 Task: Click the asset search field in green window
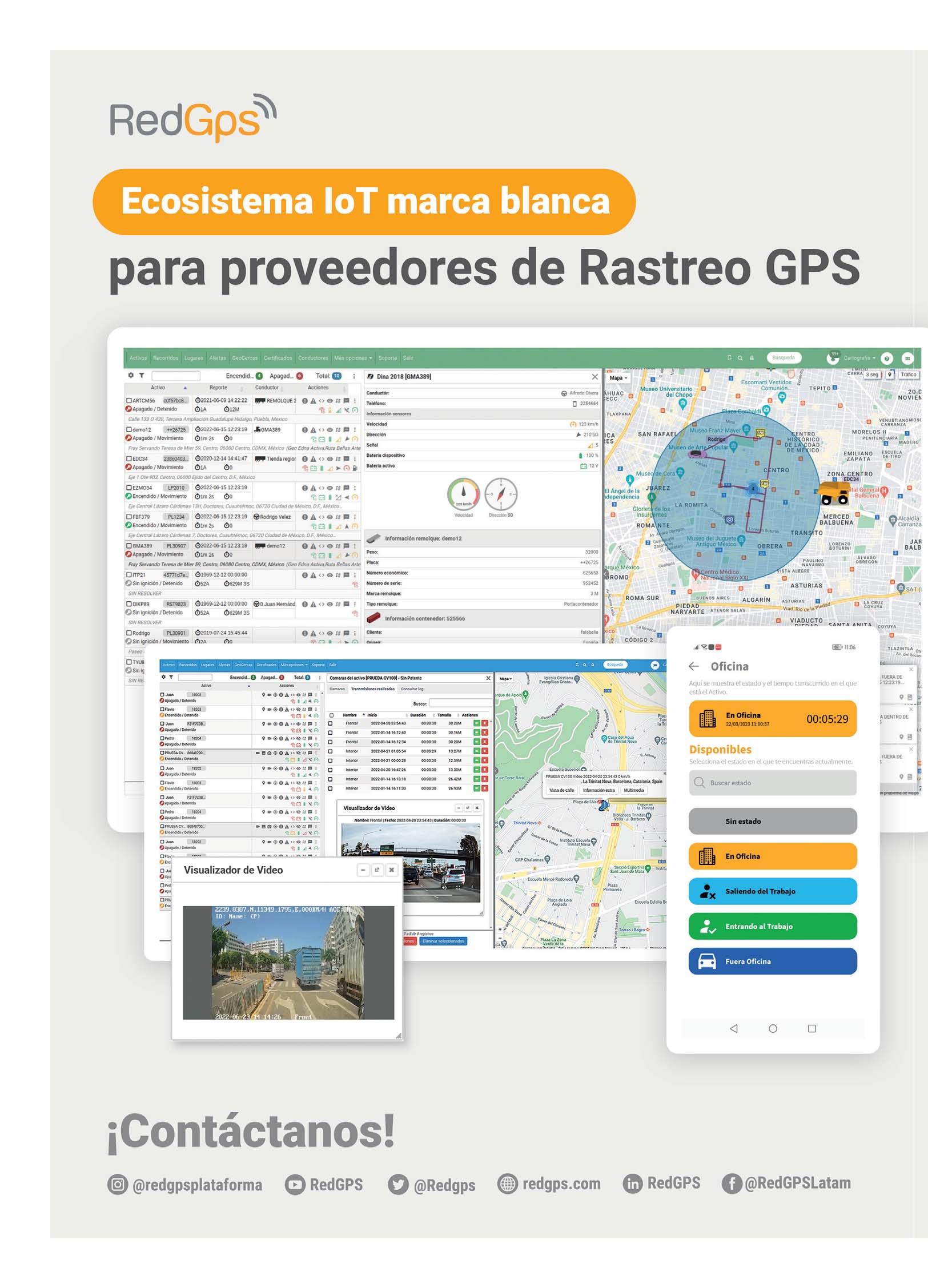(176, 376)
